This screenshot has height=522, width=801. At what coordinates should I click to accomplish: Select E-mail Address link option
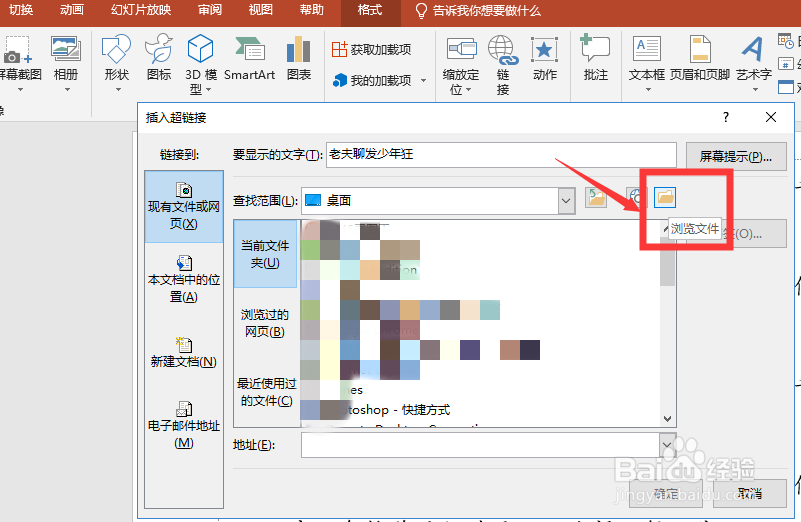(184, 425)
